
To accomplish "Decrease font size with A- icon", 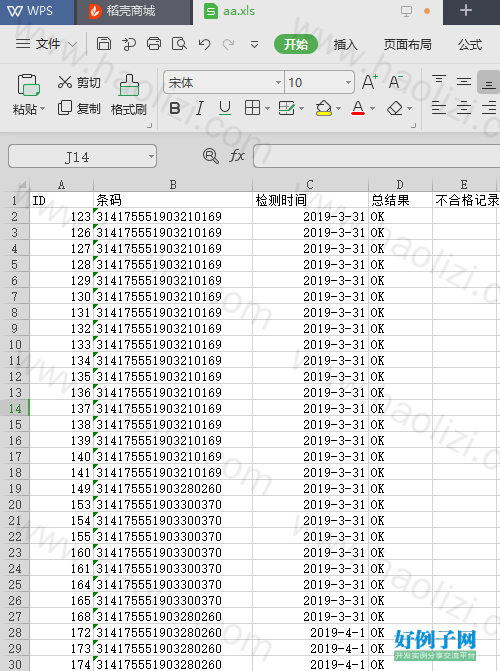I will [x=395, y=82].
